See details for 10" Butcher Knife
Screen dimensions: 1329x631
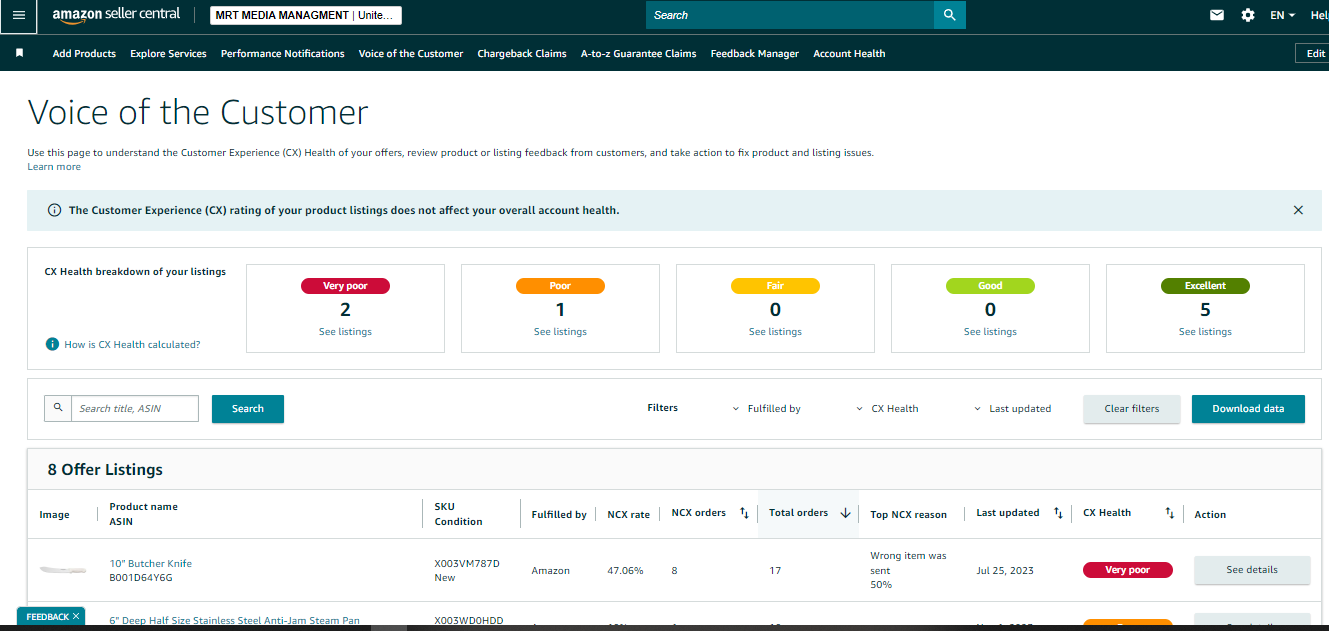(x=1252, y=570)
